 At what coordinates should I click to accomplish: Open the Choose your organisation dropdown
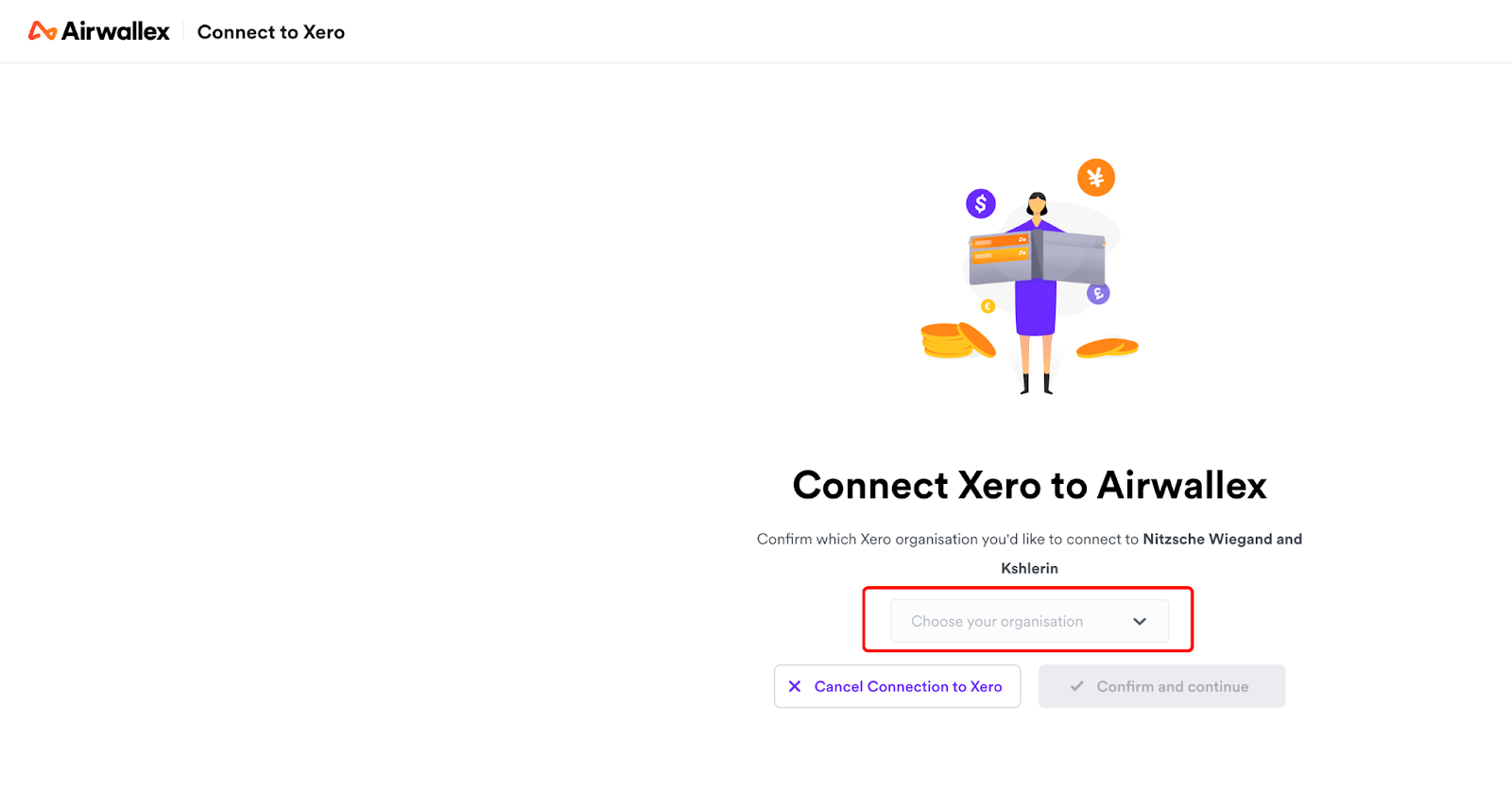click(x=1029, y=621)
